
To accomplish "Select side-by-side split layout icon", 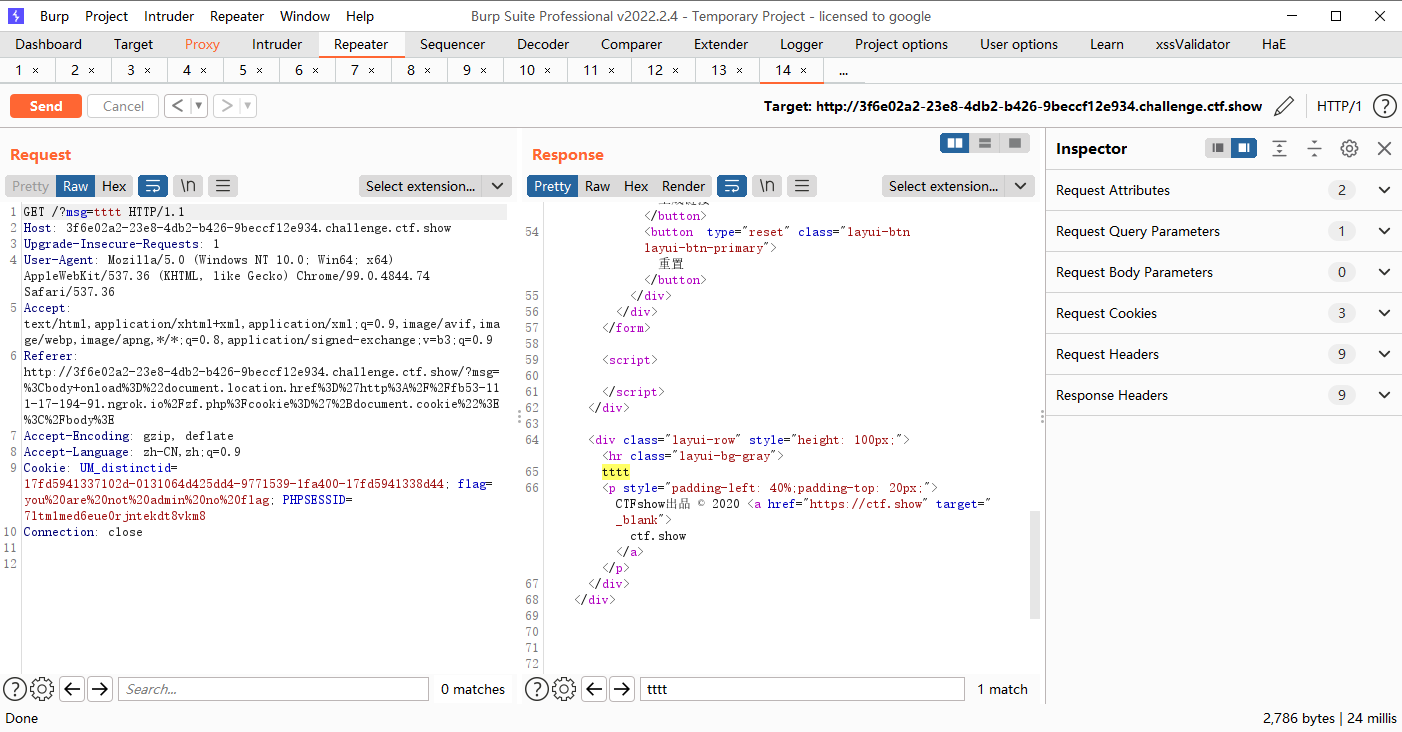I will coord(955,144).
